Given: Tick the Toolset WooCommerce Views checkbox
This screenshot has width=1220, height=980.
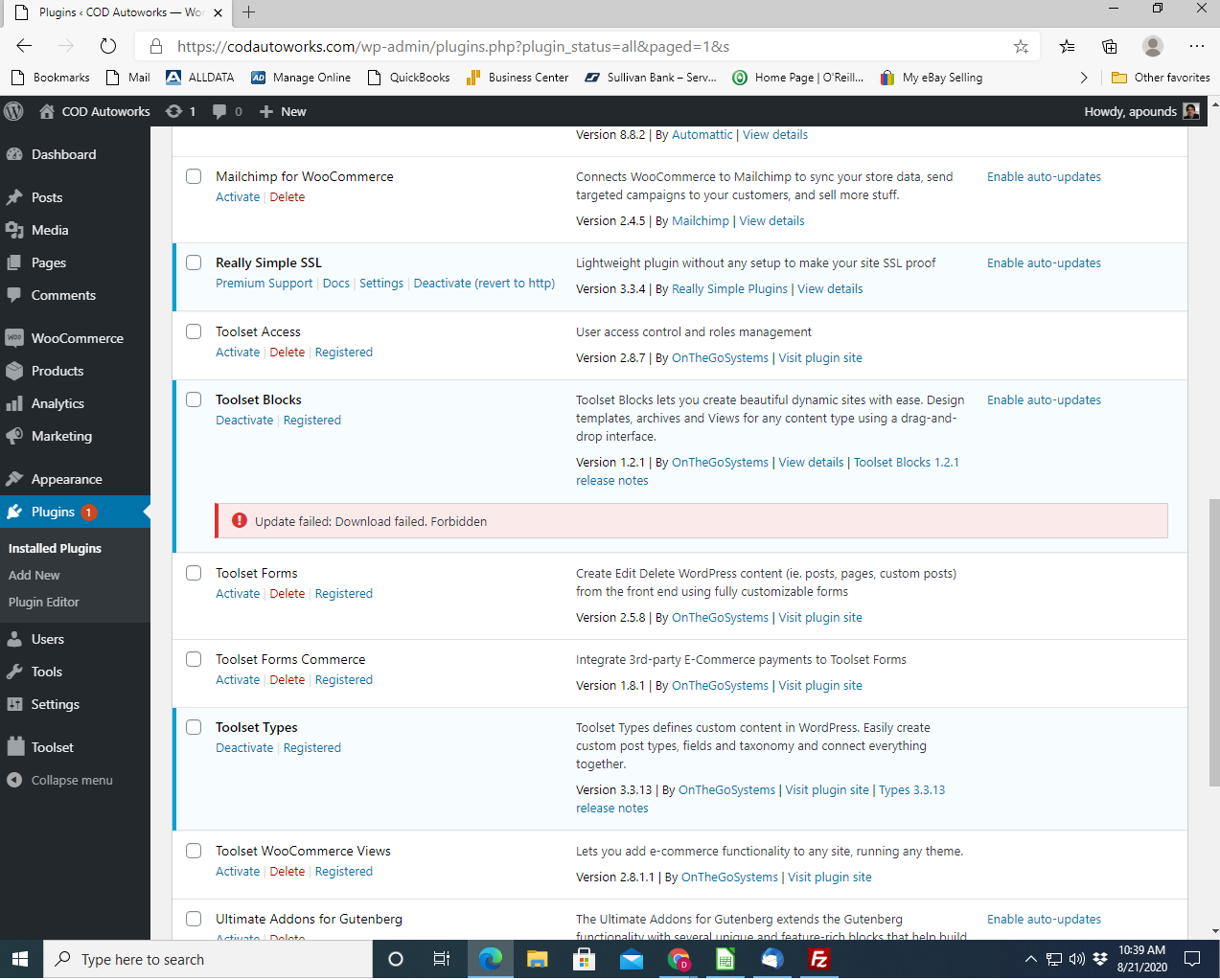Looking at the screenshot, I should pos(194,851).
